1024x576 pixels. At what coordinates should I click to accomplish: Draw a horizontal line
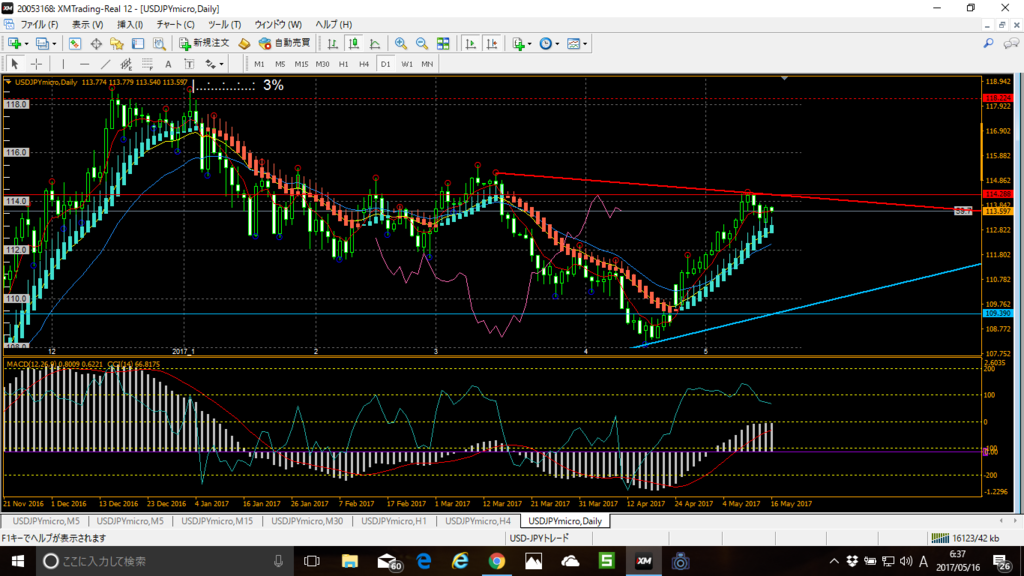pyautogui.click(x=84, y=64)
